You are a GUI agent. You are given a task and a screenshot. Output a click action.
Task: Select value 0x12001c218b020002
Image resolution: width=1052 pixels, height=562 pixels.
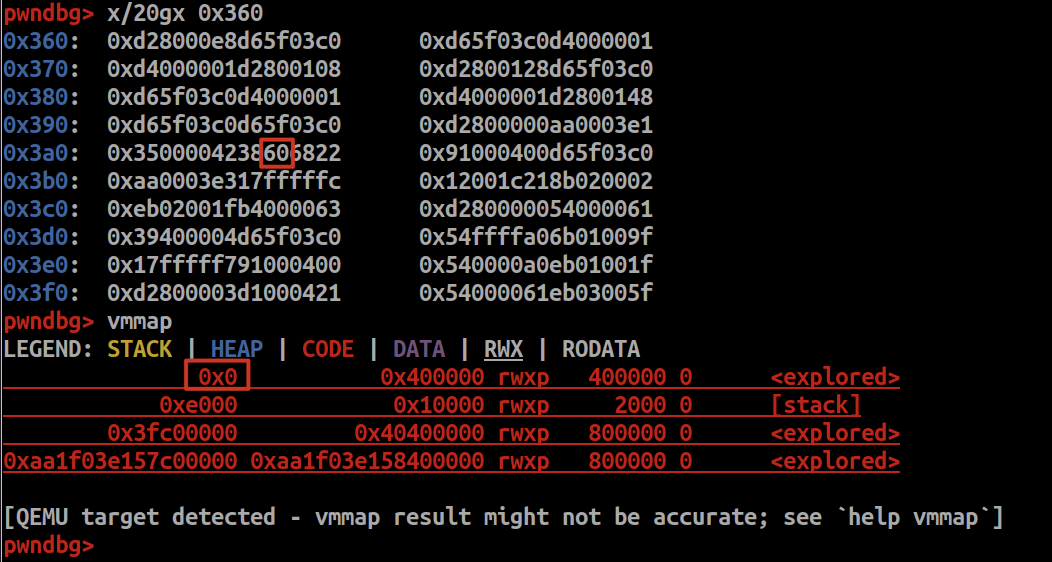(536, 182)
